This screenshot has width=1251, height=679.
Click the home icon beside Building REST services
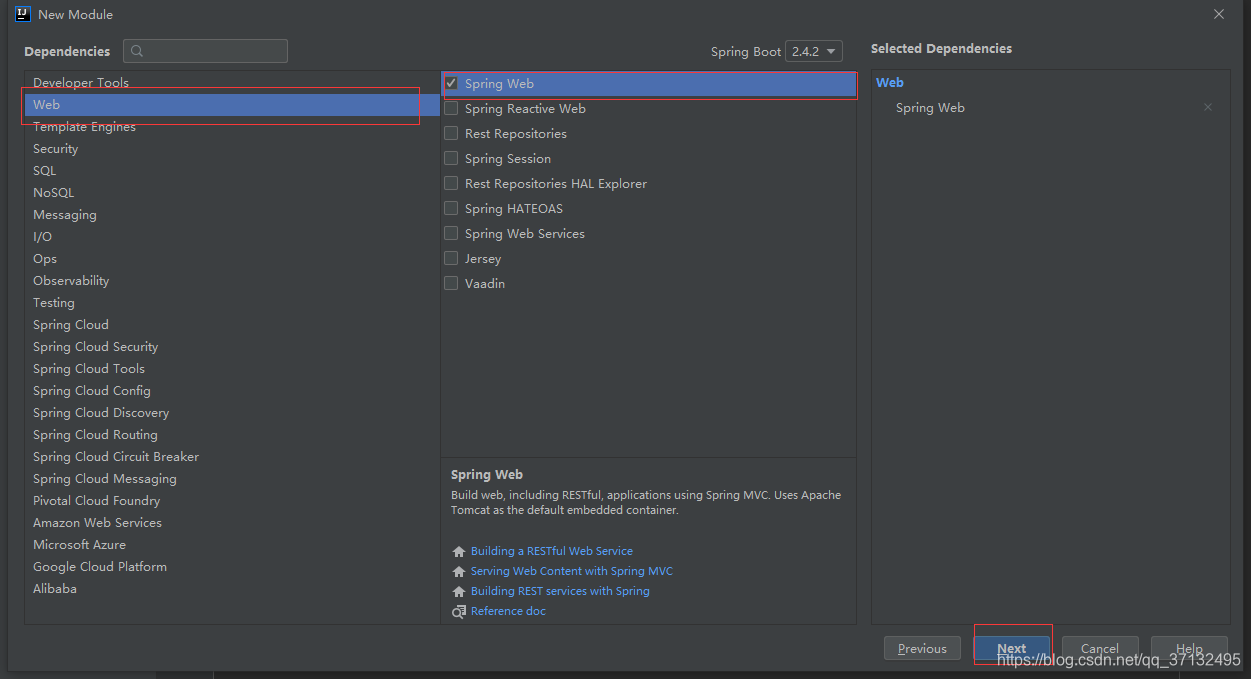459,592
